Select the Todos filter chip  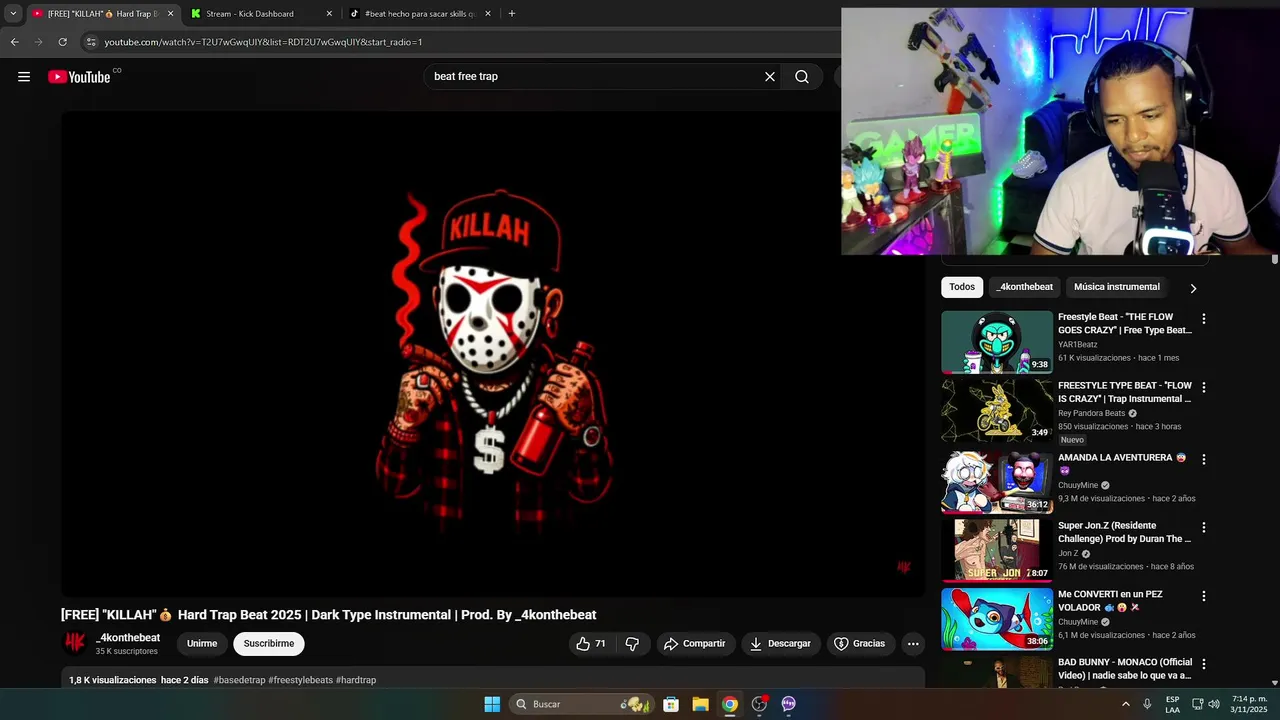(x=962, y=287)
